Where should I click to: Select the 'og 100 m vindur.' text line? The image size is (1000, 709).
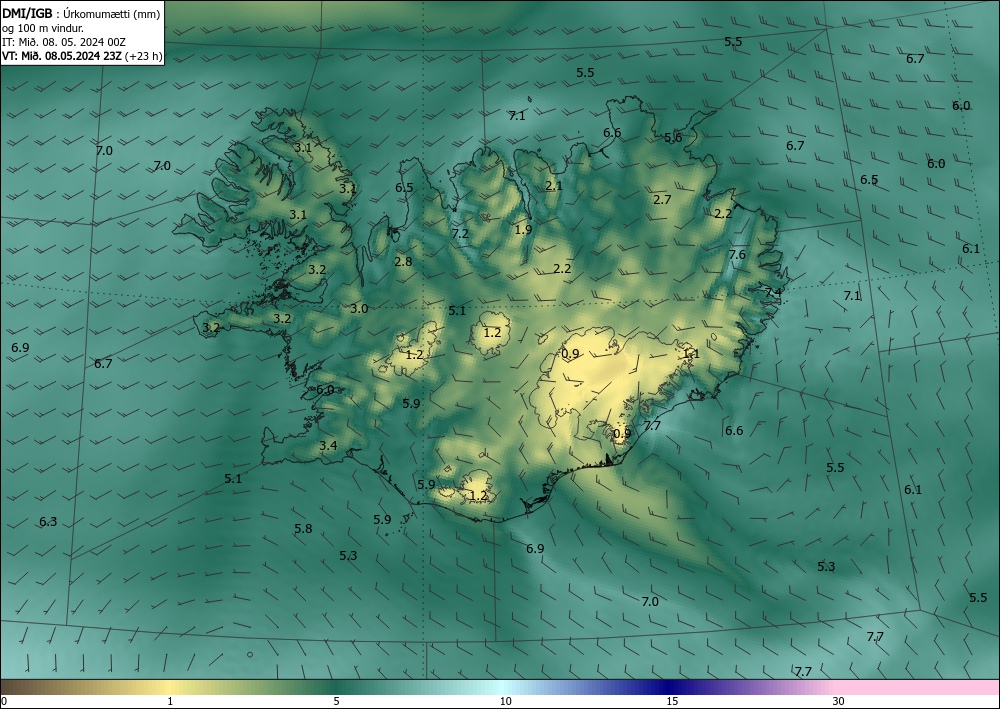(43, 28)
